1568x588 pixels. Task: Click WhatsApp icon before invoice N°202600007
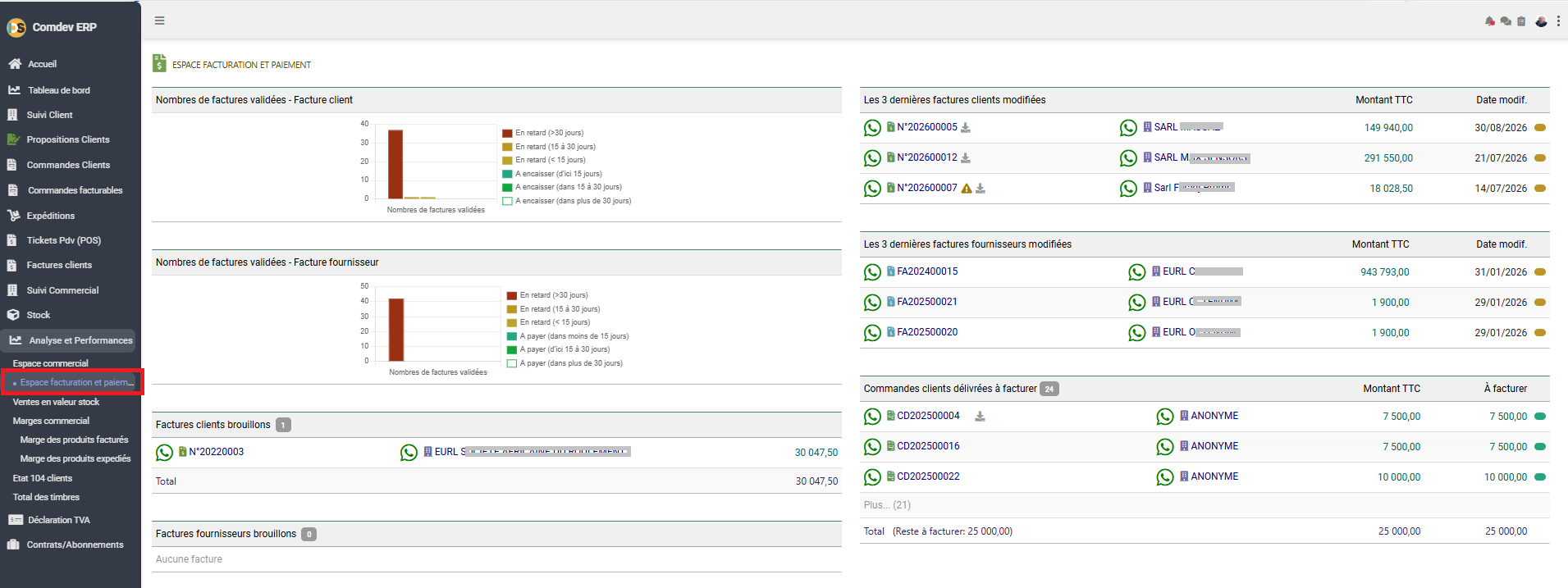point(872,189)
